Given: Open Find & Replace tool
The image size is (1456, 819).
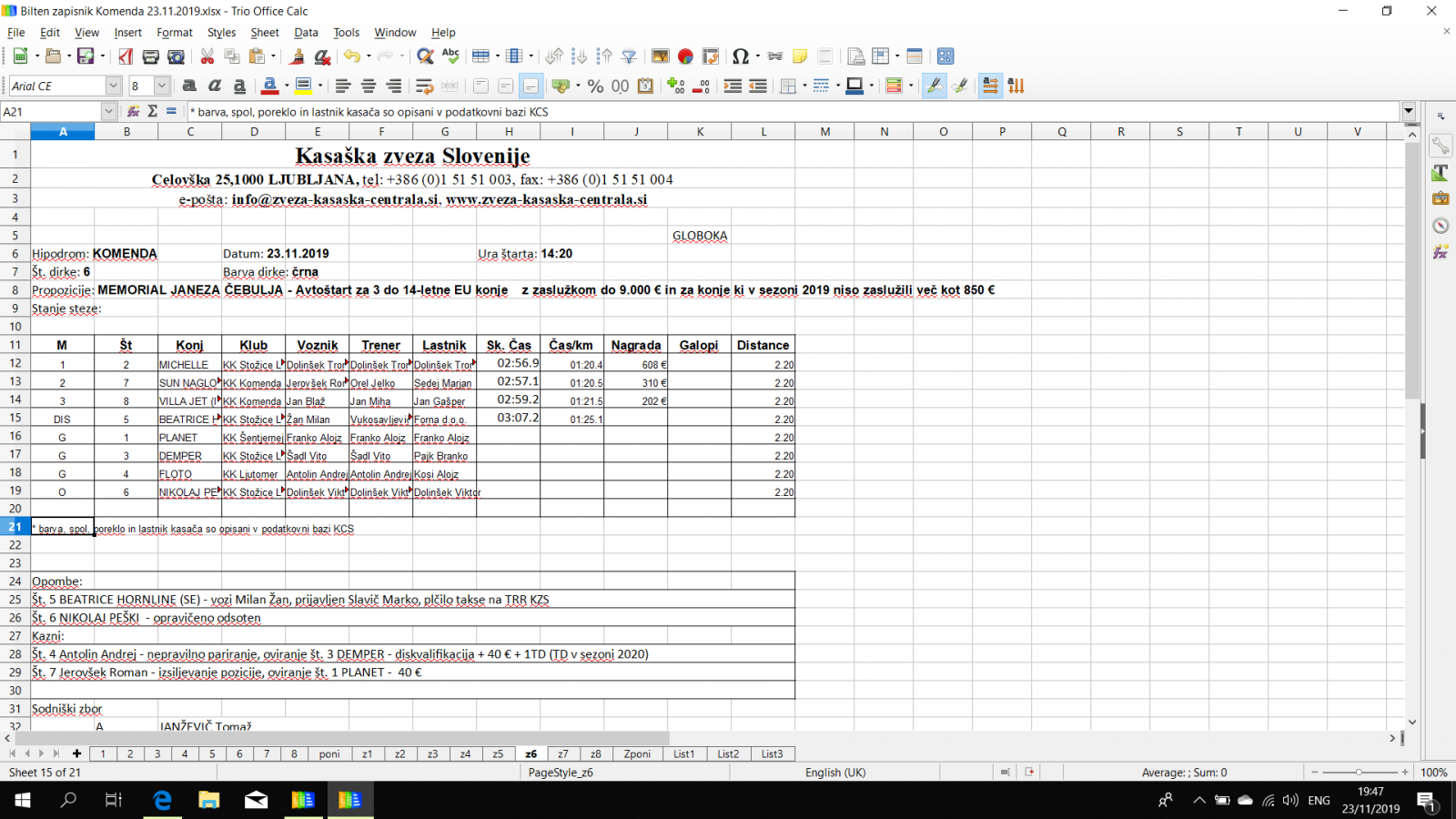Looking at the screenshot, I should (425, 56).
